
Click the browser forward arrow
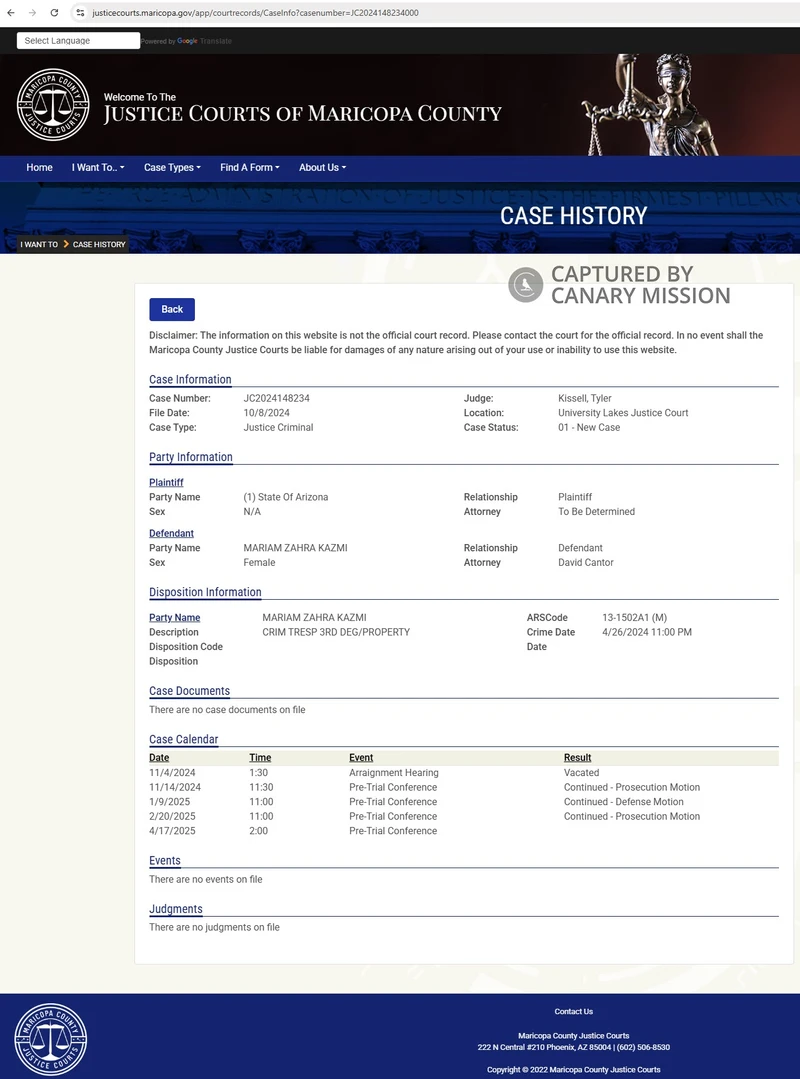[32, 13]
